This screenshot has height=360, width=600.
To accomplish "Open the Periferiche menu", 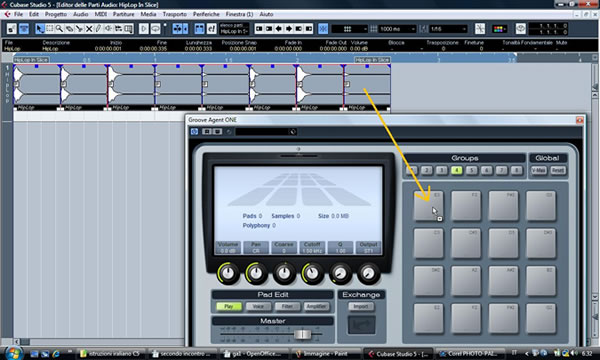I will coord(206,14).
